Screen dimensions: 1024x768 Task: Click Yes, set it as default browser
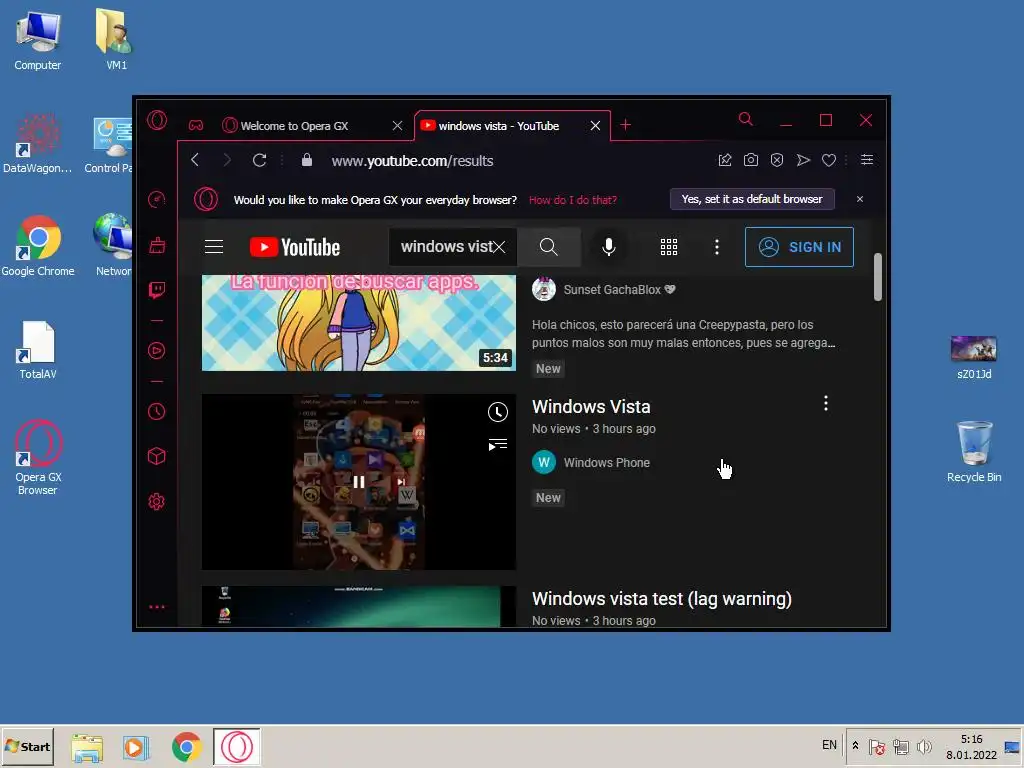pyautogui.click(x=752, y=199)
